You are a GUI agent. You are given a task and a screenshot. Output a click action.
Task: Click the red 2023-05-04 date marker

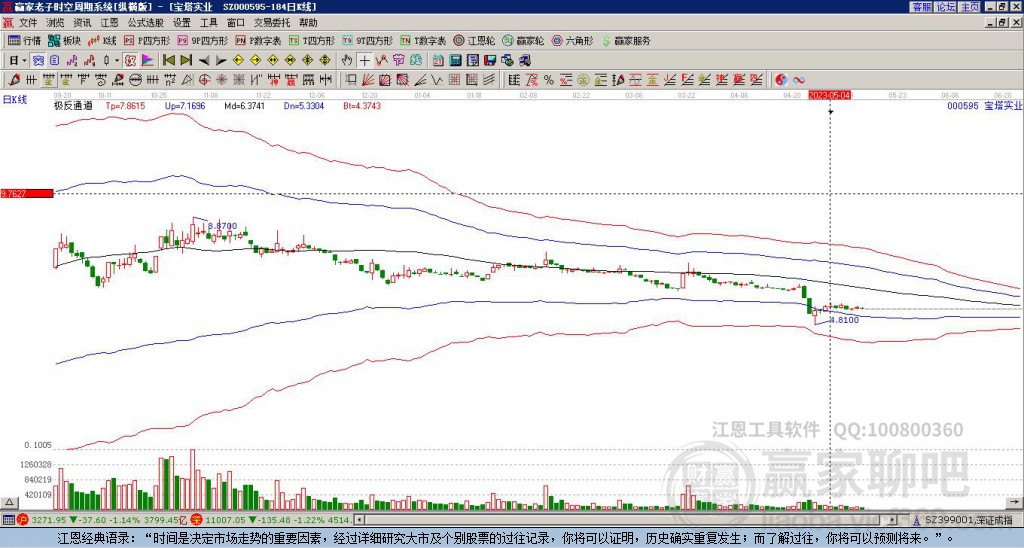click(830, 95)
